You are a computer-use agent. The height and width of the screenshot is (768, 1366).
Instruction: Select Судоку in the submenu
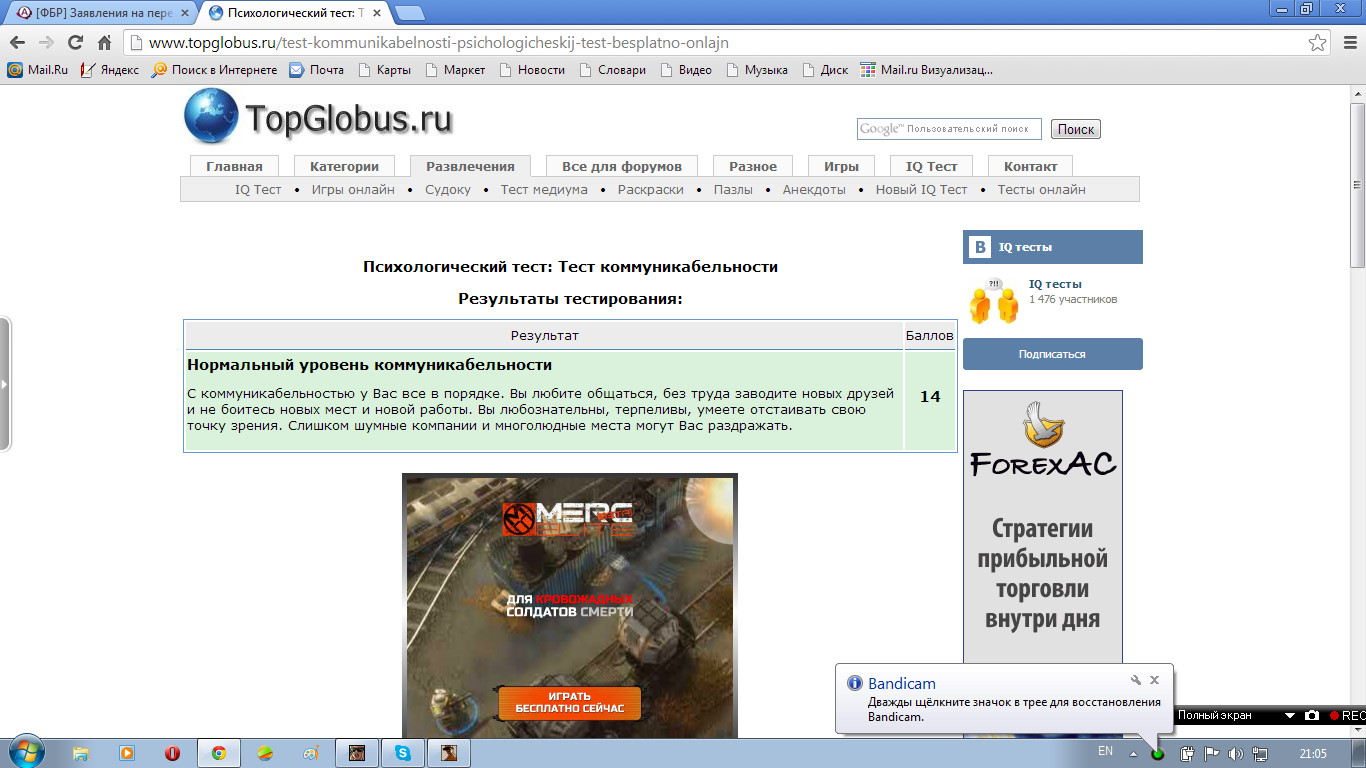click(x=448, y=189)
